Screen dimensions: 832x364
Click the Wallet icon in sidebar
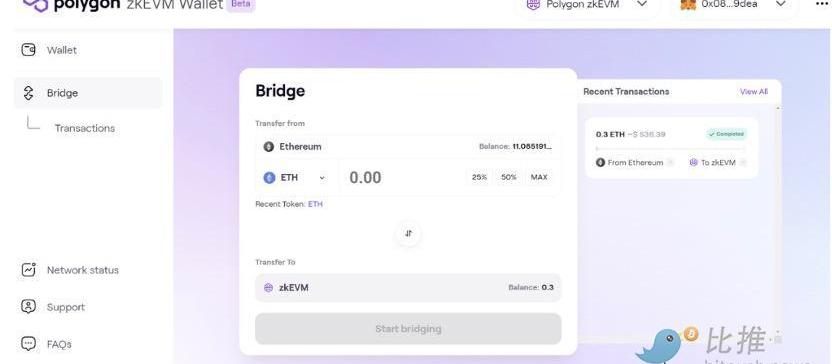(x=28, y=50)
